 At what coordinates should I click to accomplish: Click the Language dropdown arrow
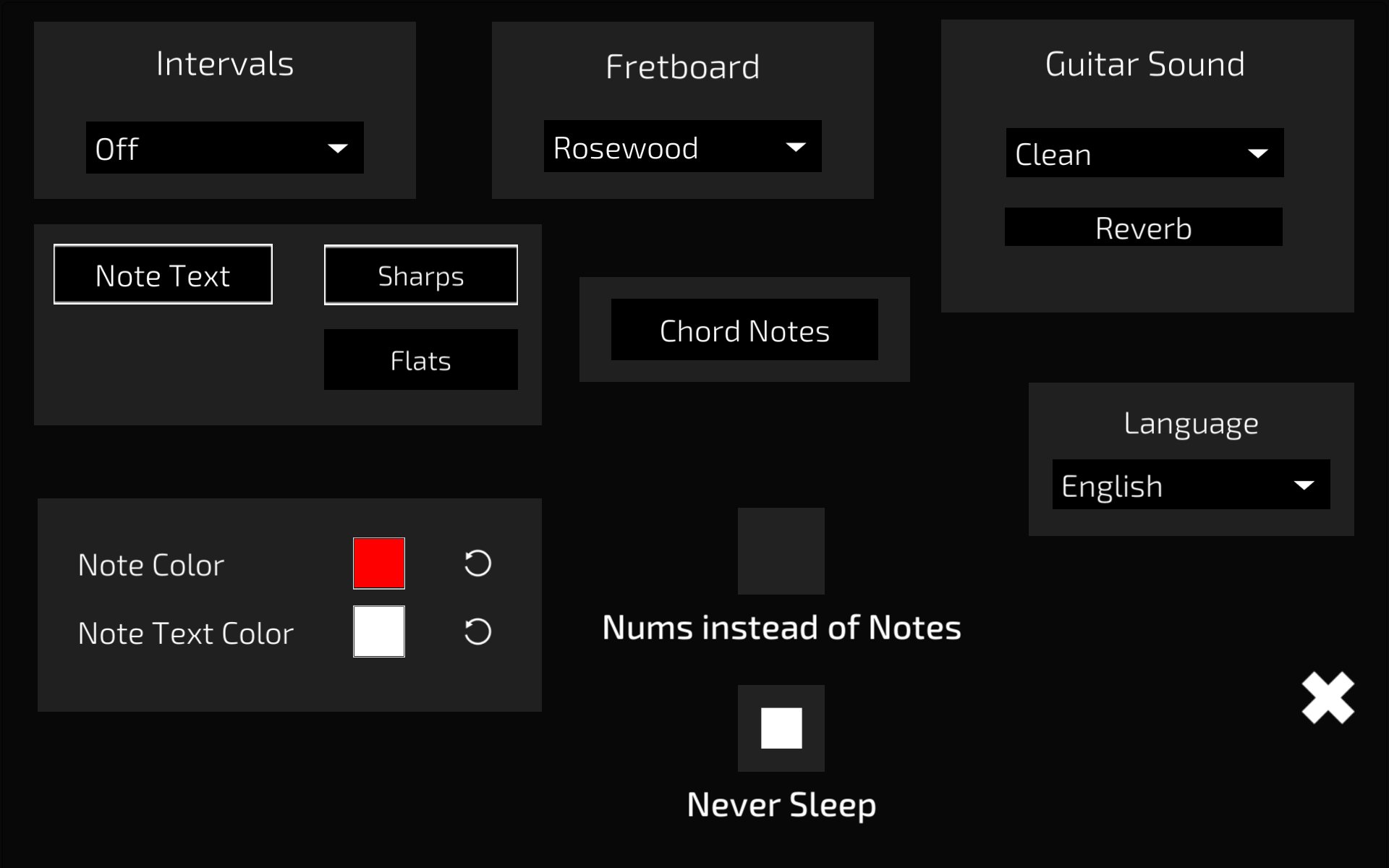point(1304,485)
